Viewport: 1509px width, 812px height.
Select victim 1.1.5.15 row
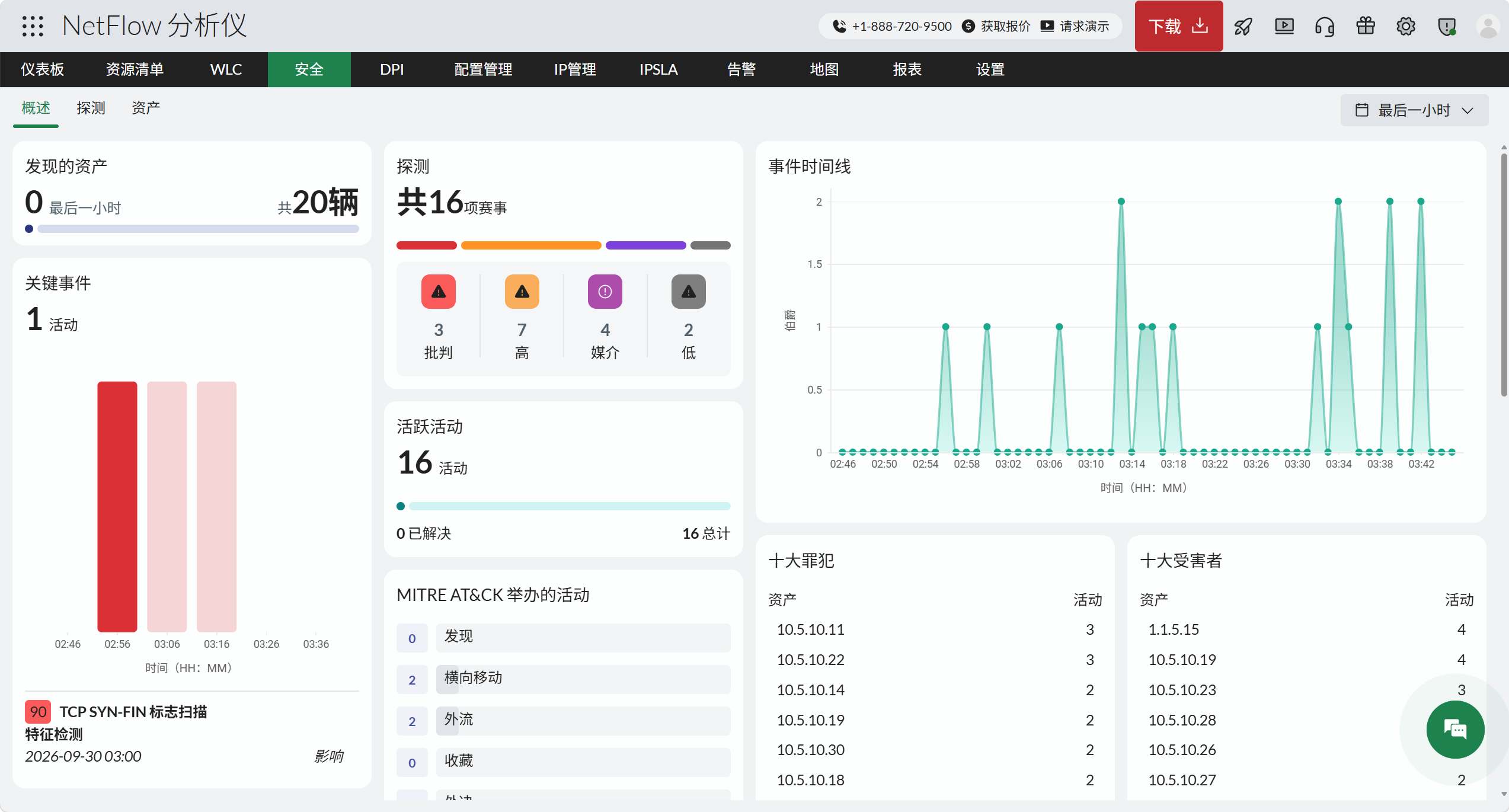[1306, 629]
